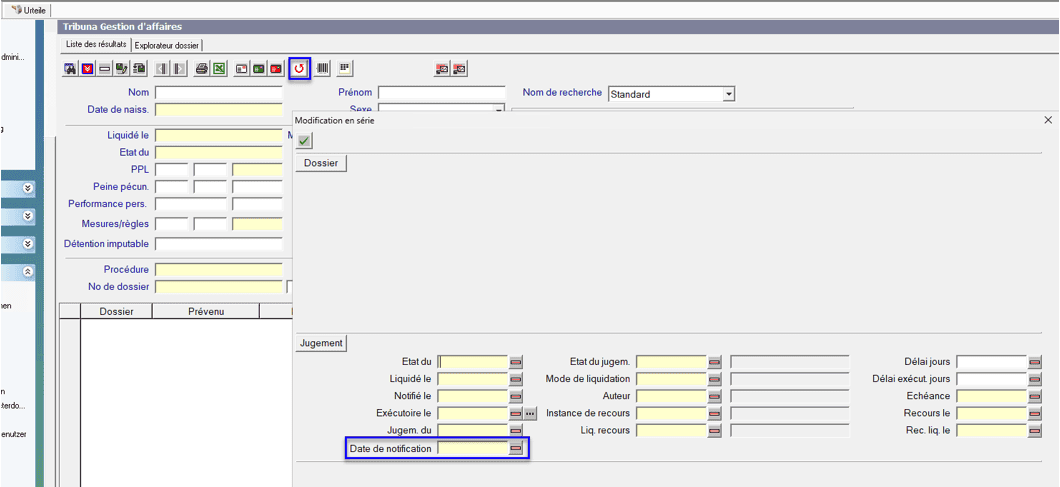The width and height of the screenshot is (1060, 487).
Task: Open the 'Nom de recherche' Standard dropdown
Action: [x=728, y=95]
